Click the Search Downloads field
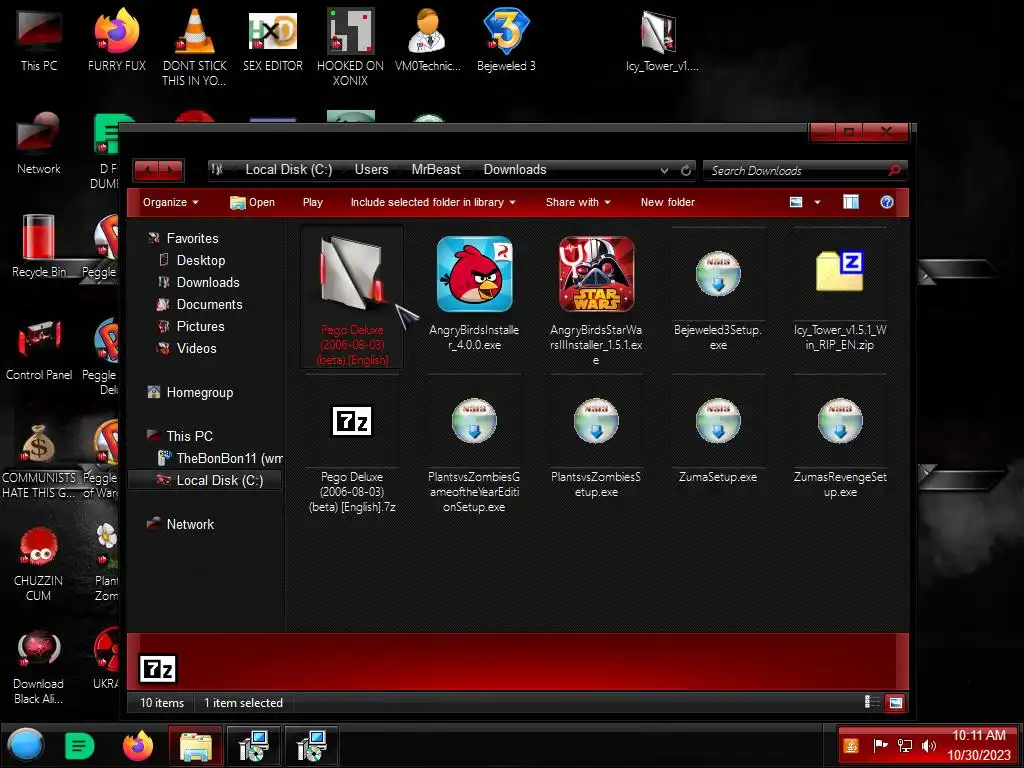The width and height of the screenshot is (1024, 768). 797,170
